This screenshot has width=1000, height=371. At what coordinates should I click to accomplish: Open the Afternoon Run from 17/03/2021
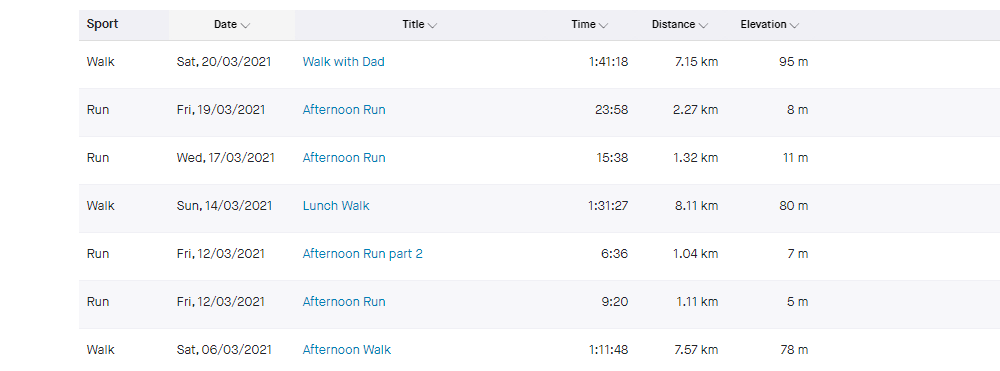tap(344, 157)
